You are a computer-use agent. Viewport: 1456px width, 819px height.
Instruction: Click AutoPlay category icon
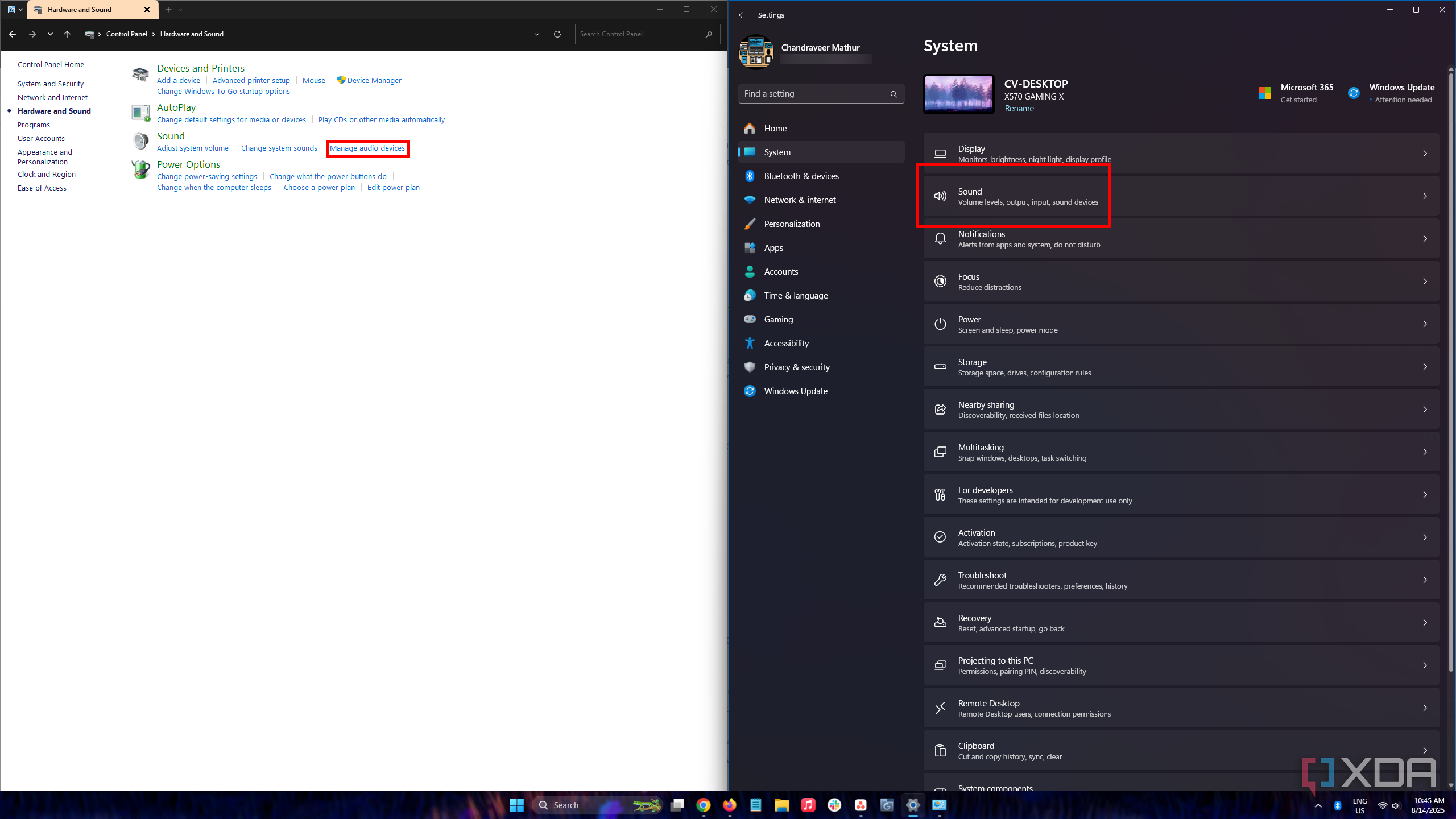[x=140, y=113]
